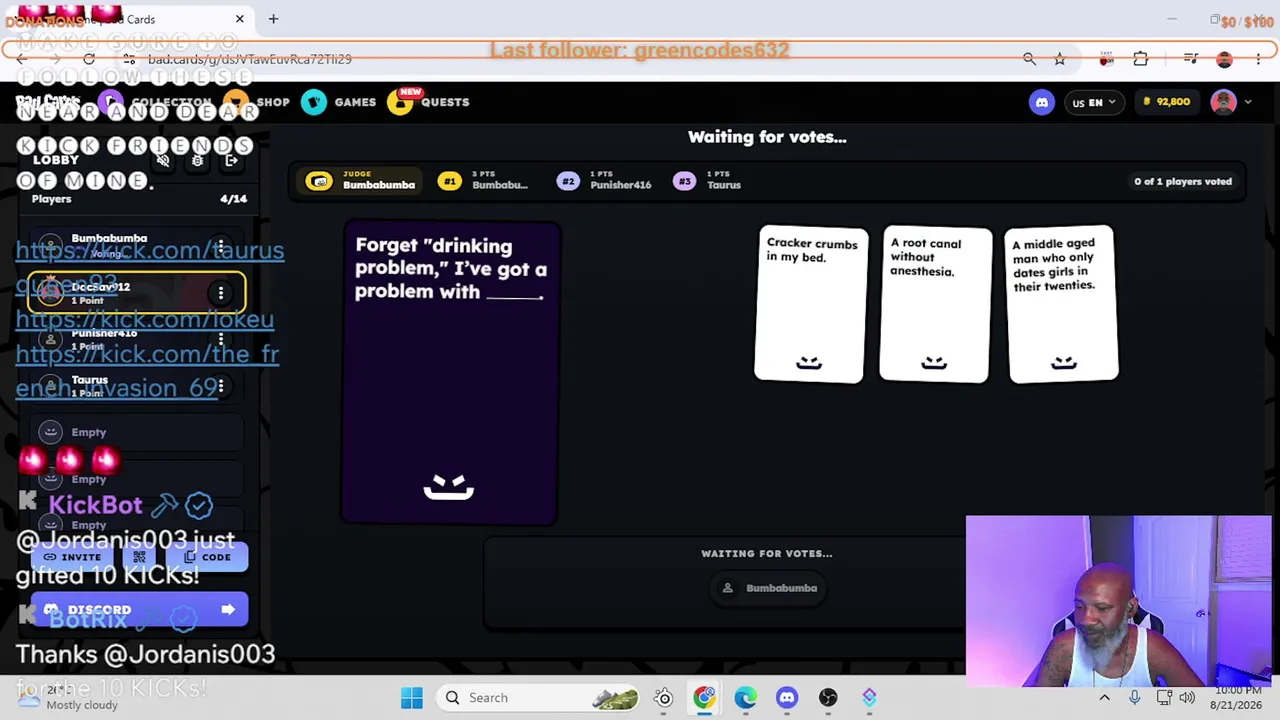
Task: Click the Windows Start button
Action: [x=412, y=697]
